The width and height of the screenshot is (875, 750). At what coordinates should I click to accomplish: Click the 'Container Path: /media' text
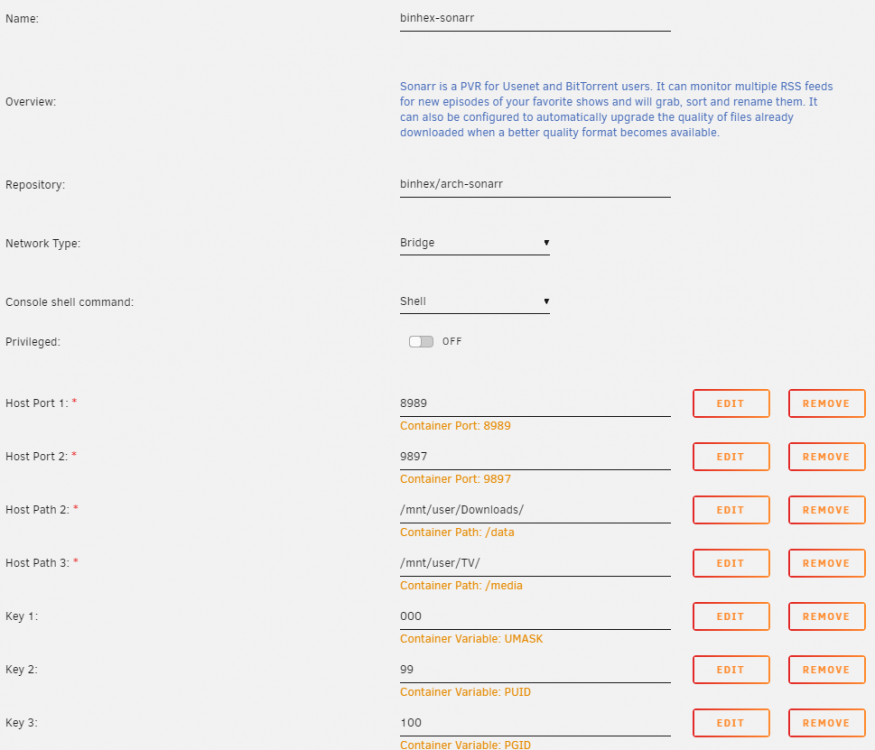[x=461, y=585]
